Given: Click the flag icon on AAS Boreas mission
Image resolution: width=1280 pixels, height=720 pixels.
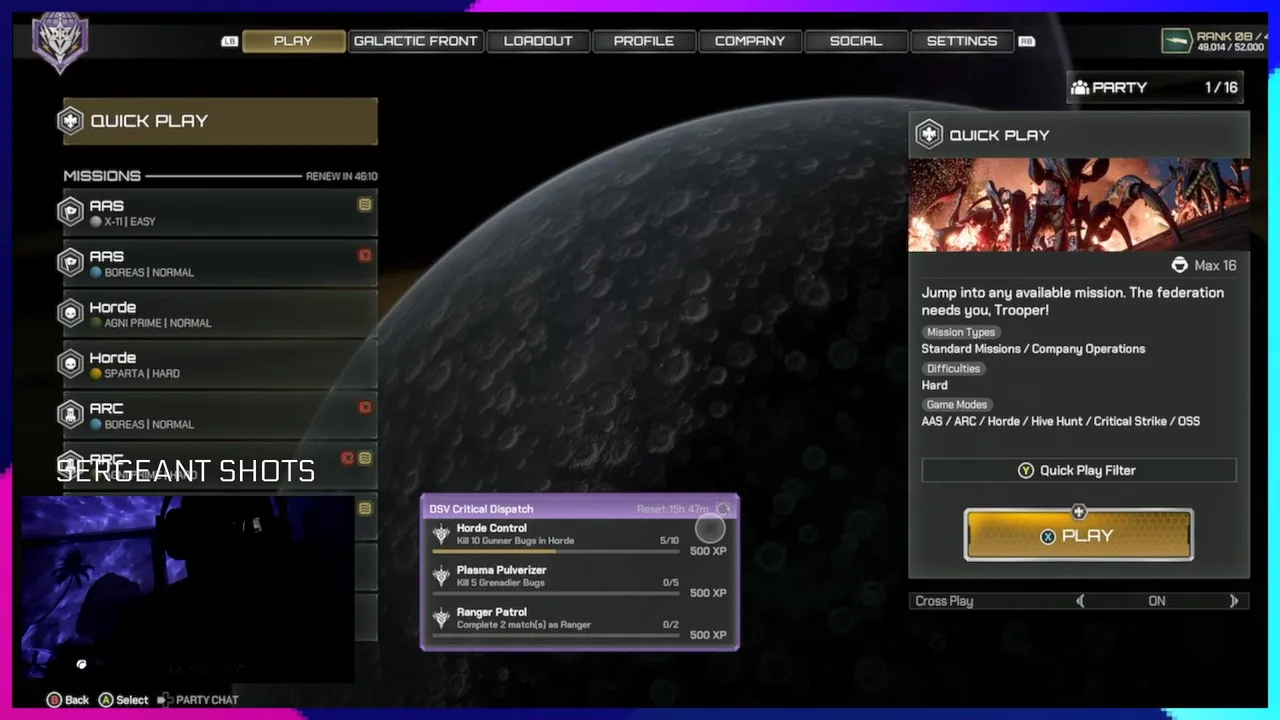Looking at the screenshot, I should point(71,263).
